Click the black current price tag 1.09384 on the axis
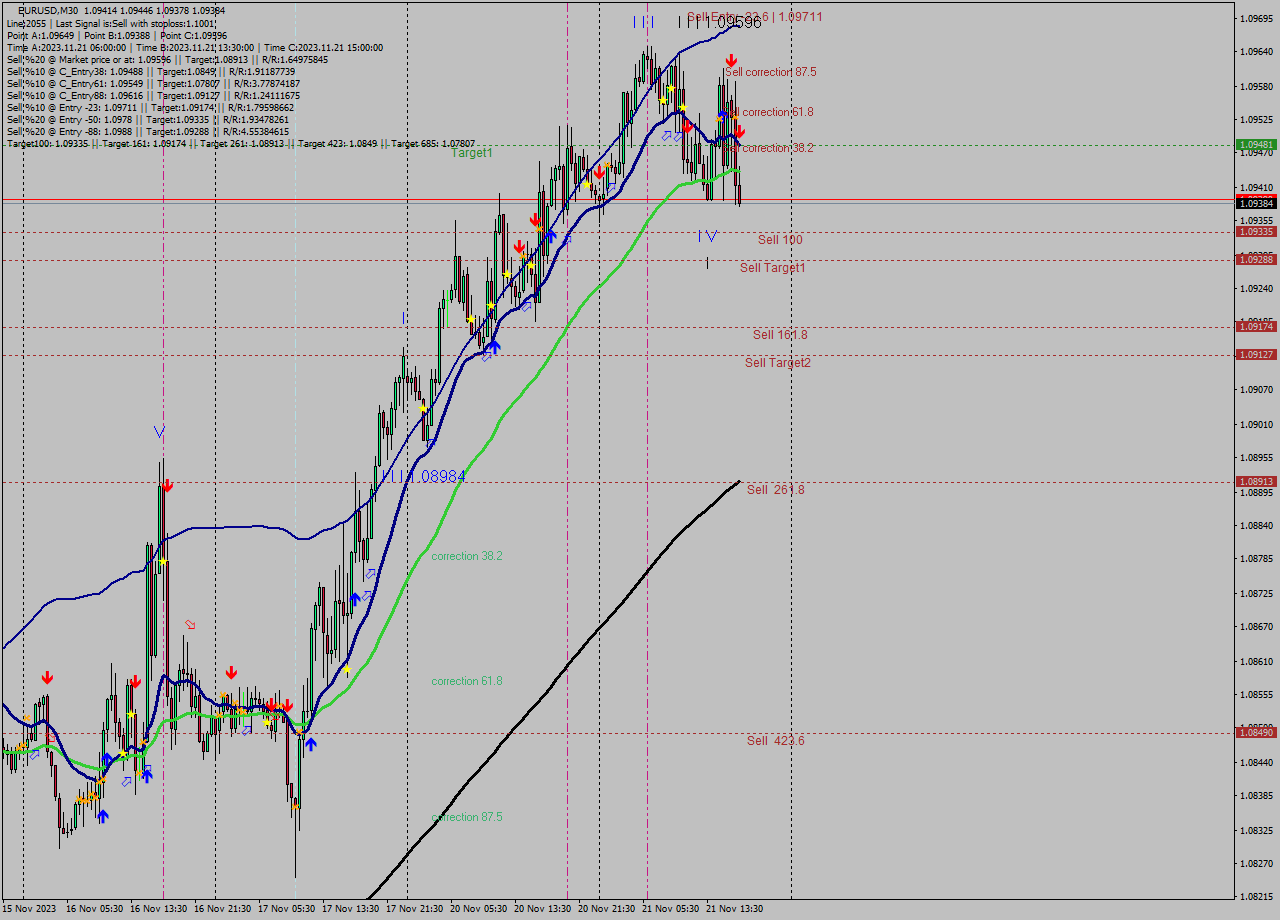This screenshot has width=1280, height=920. click(x=1257, y=203)
